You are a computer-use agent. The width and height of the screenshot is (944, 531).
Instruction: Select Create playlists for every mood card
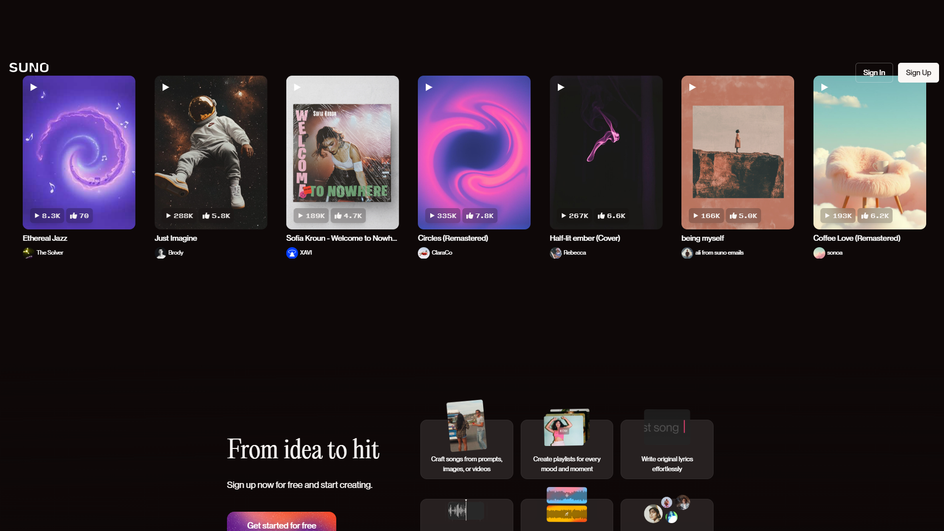click(x=567, y=449)
